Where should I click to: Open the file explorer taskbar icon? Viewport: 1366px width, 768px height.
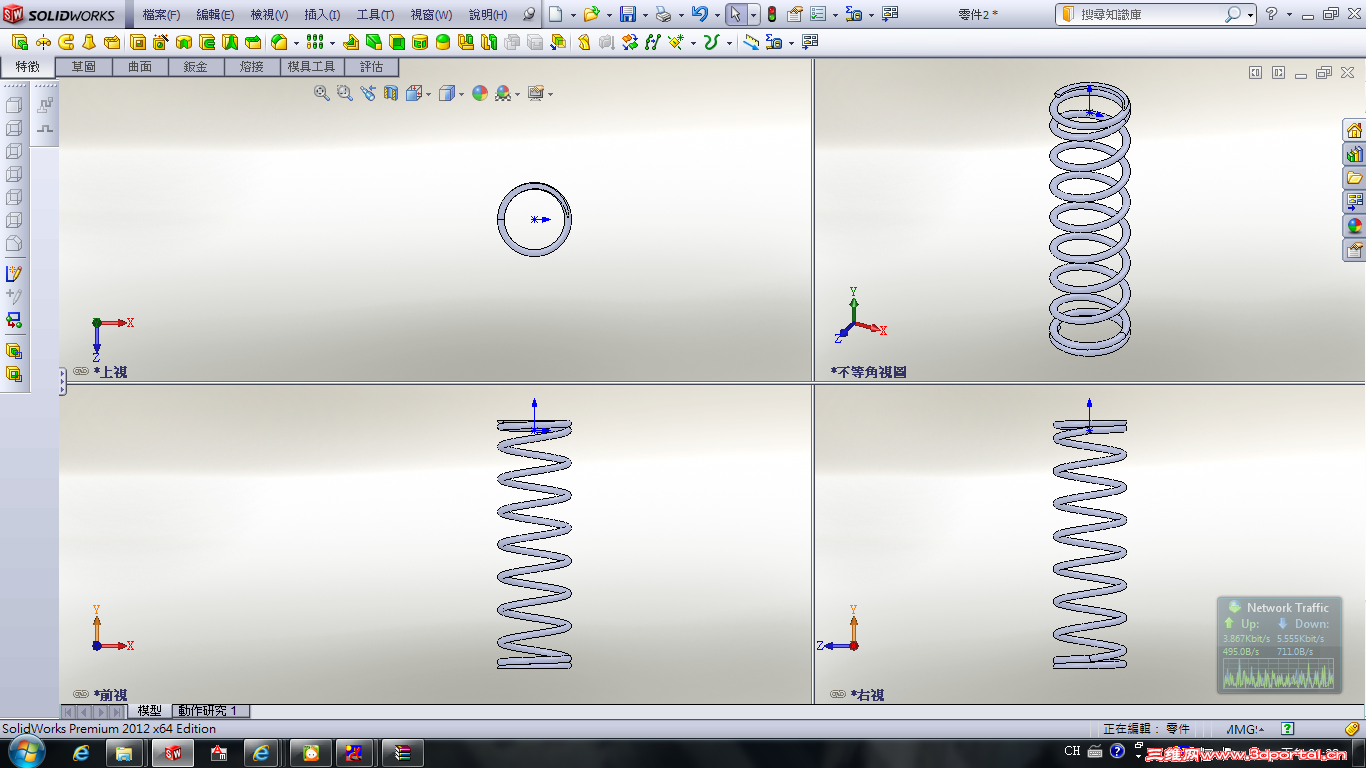(x=125, y=752)
